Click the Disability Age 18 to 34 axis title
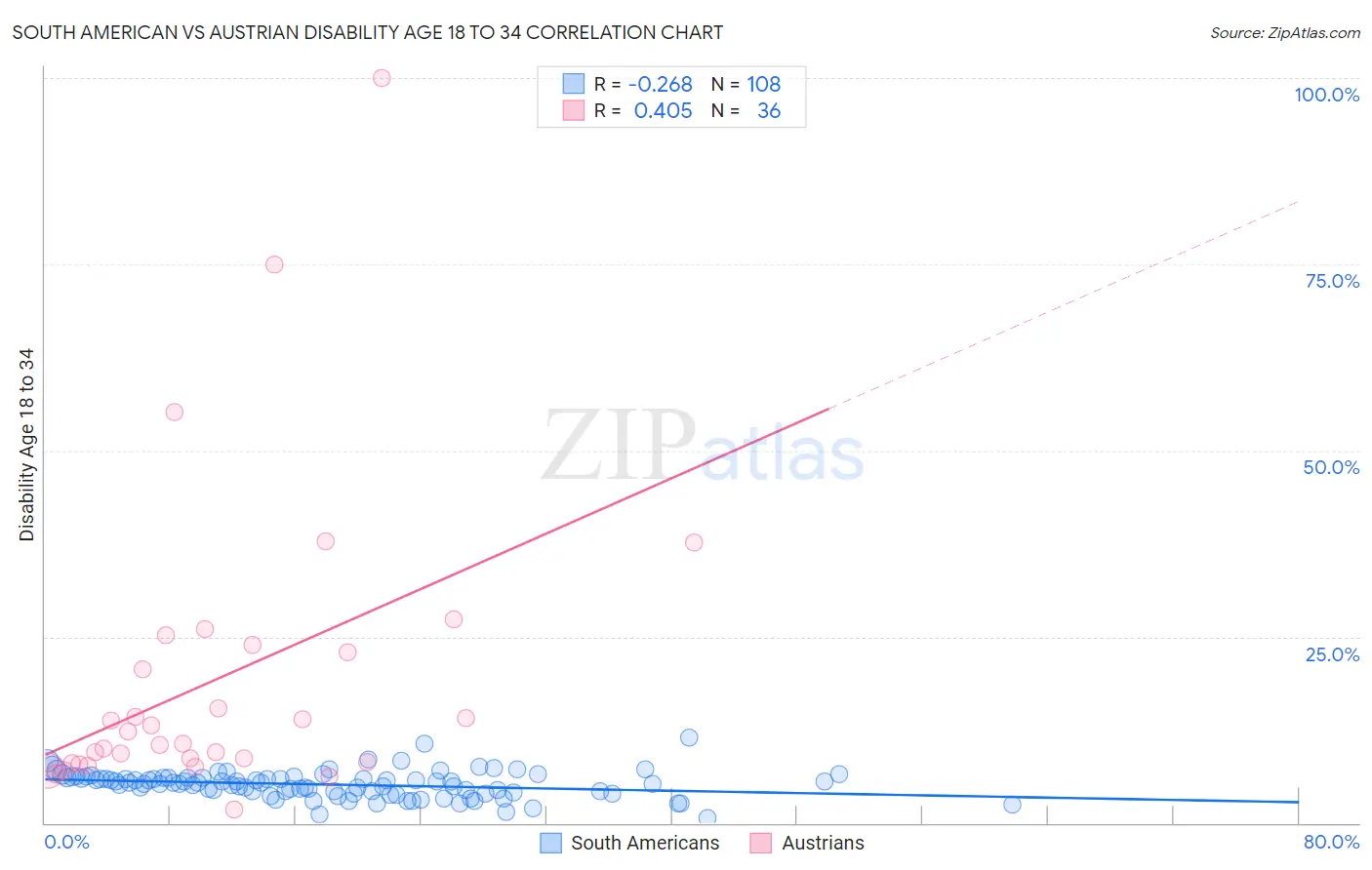 (x=26, y=445)
